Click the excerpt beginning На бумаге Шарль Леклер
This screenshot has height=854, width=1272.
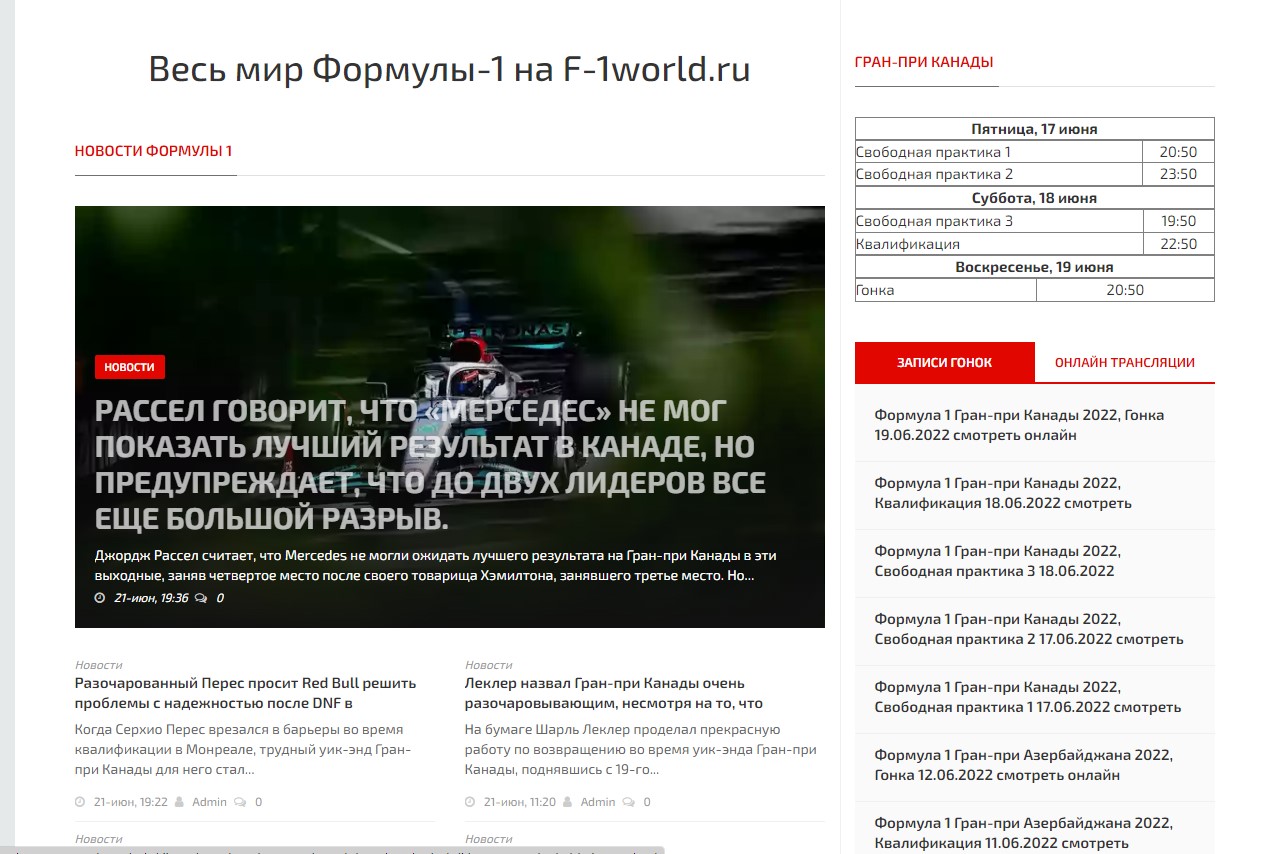coord(640,750)
